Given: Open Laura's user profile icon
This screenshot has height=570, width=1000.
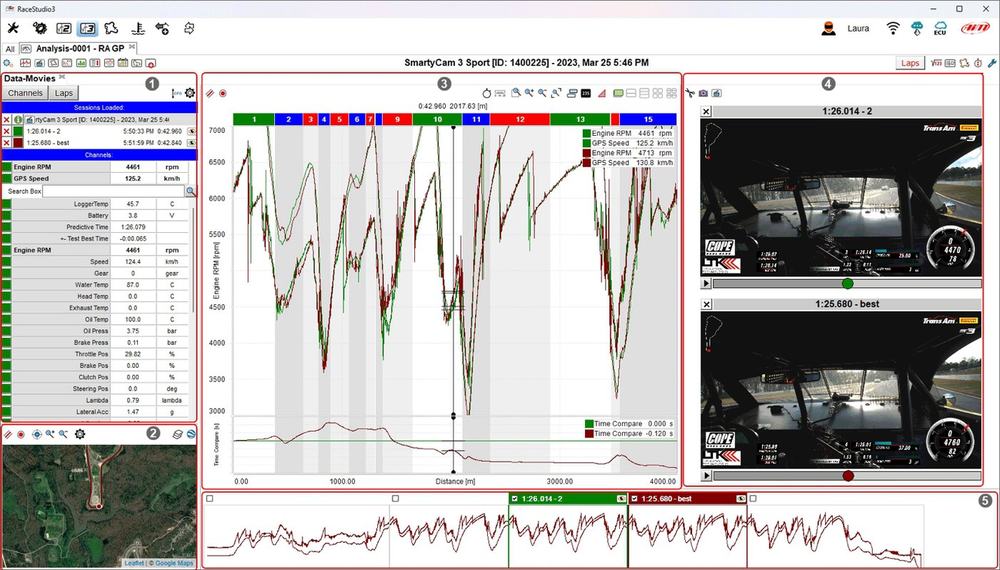Looking at the screenshot, I should [828, 28].
